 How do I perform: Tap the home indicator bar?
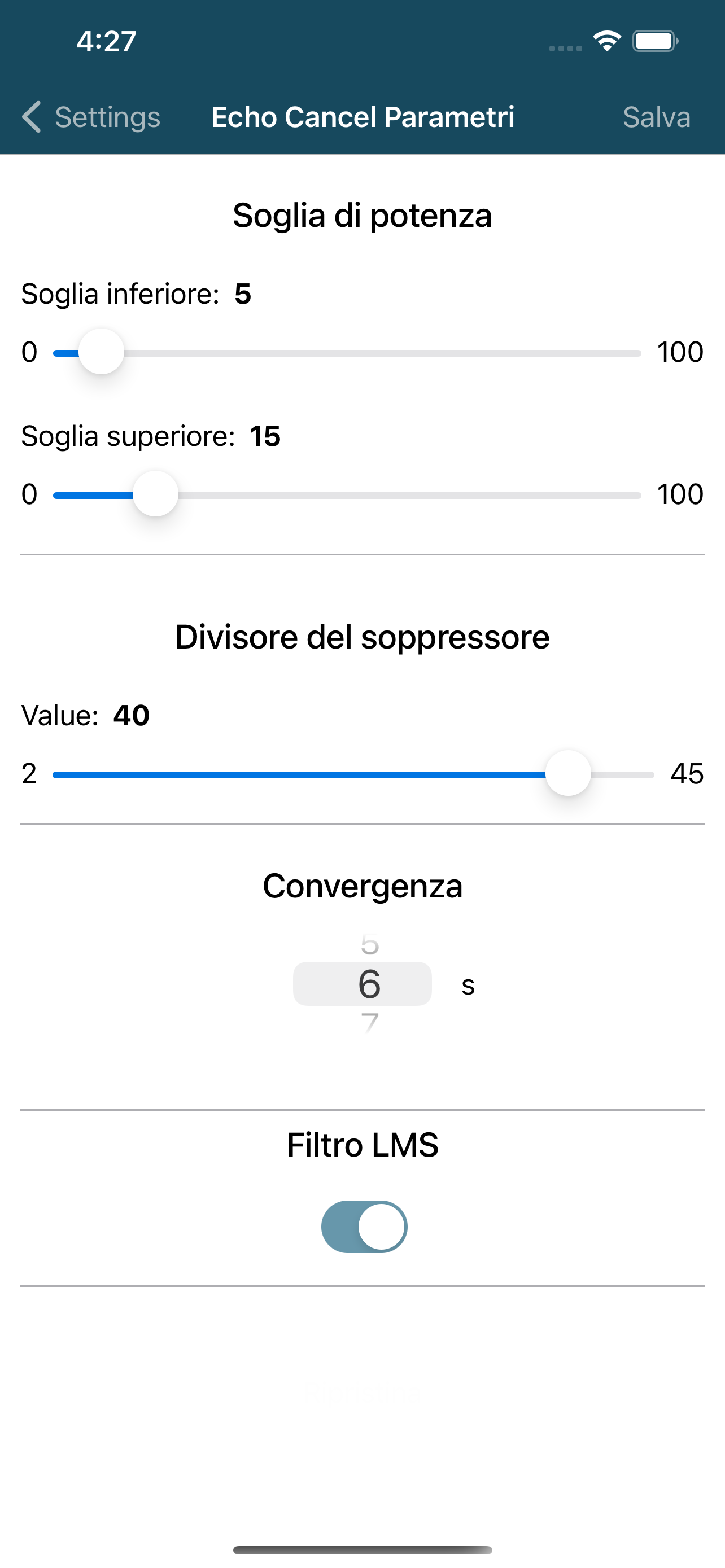[x=362, y=1550]
